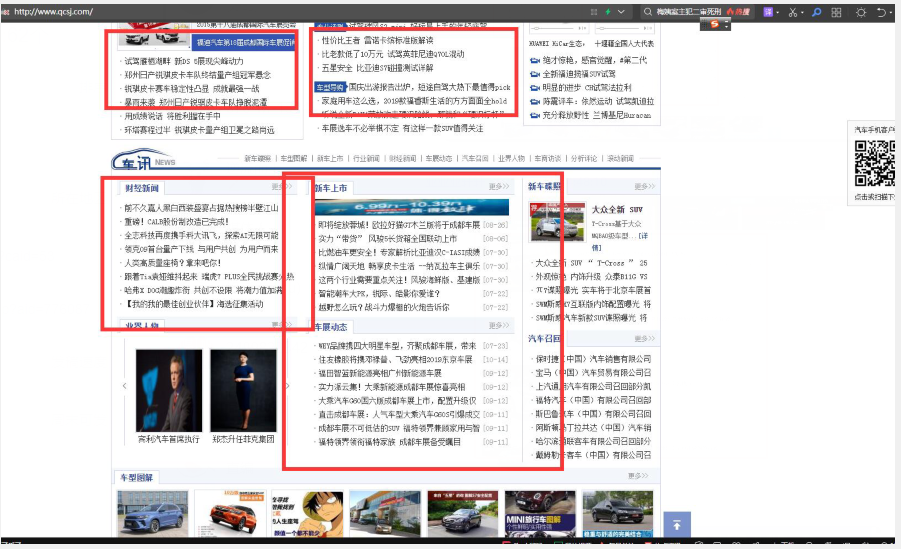Open recall item 宝马（中国）汽车贸易有限公司

[x=593, y=373]
